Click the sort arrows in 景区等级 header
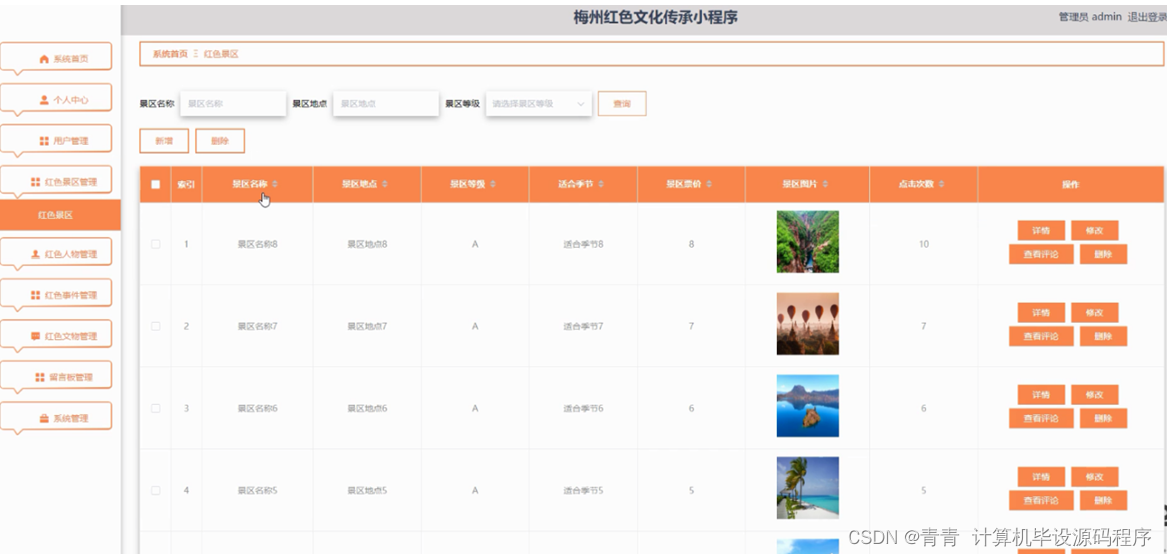Viewport: 1167px width, 556px height. pyautogui.click(x=493, y=184)
